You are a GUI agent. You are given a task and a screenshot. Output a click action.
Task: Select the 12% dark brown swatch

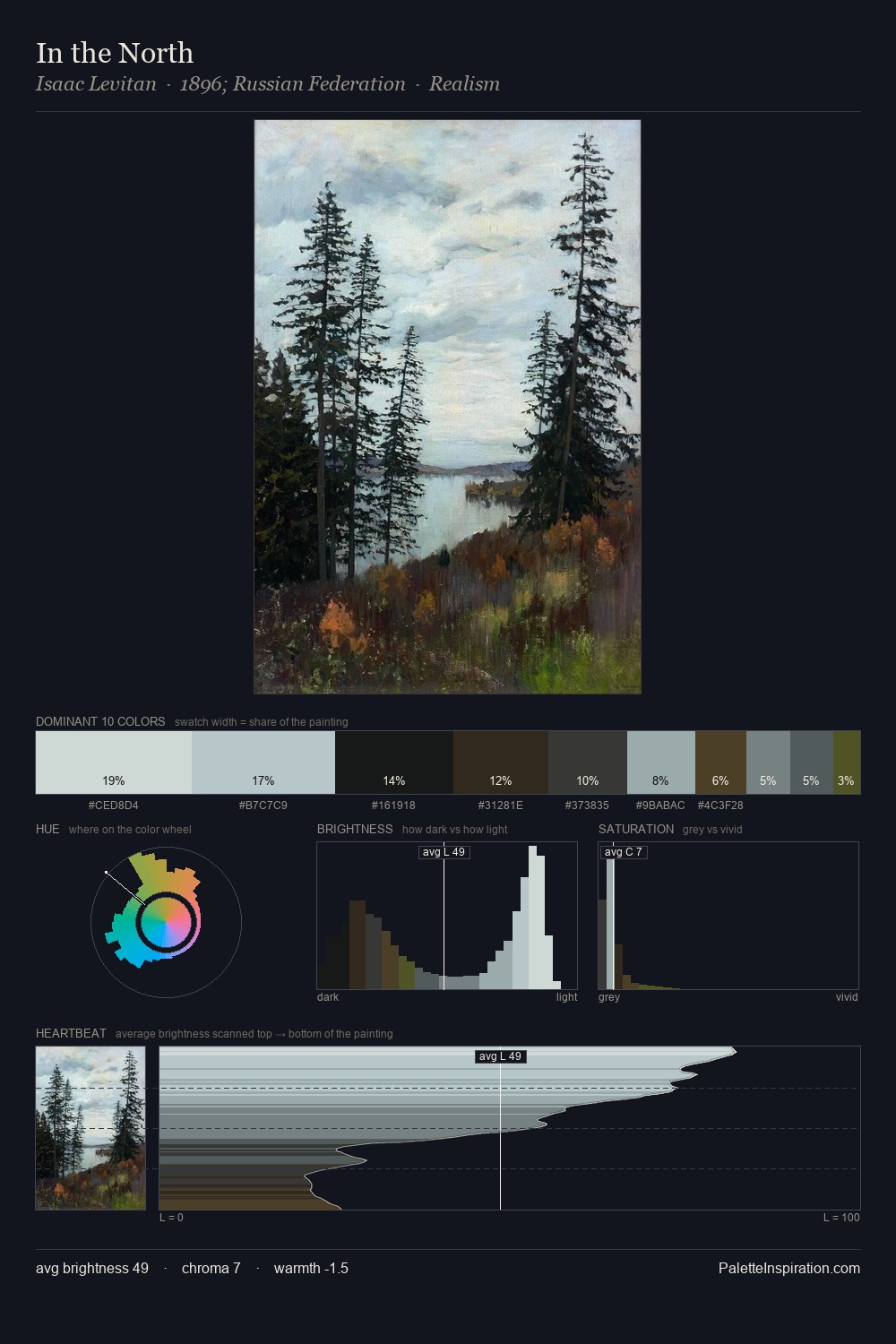click(501, 762)
